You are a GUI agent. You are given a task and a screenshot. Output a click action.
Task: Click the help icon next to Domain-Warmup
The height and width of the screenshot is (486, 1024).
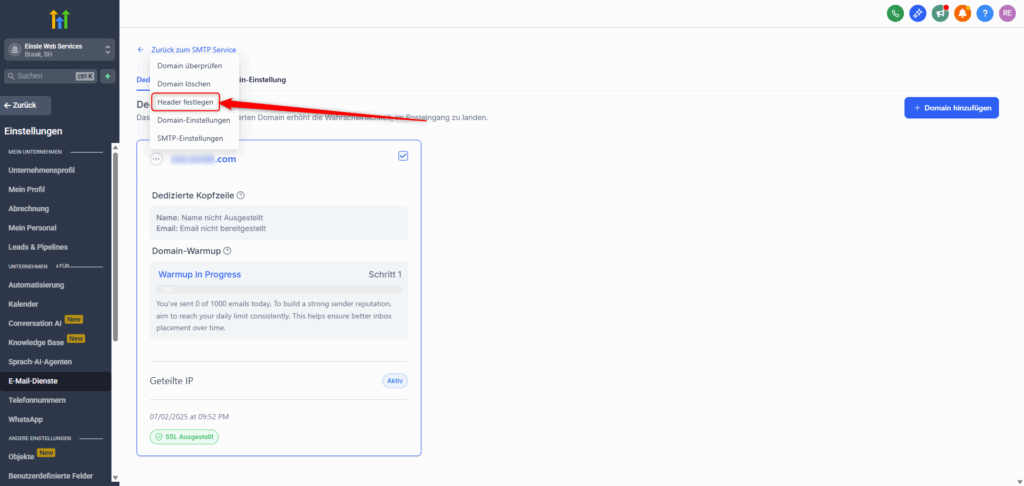227,251
